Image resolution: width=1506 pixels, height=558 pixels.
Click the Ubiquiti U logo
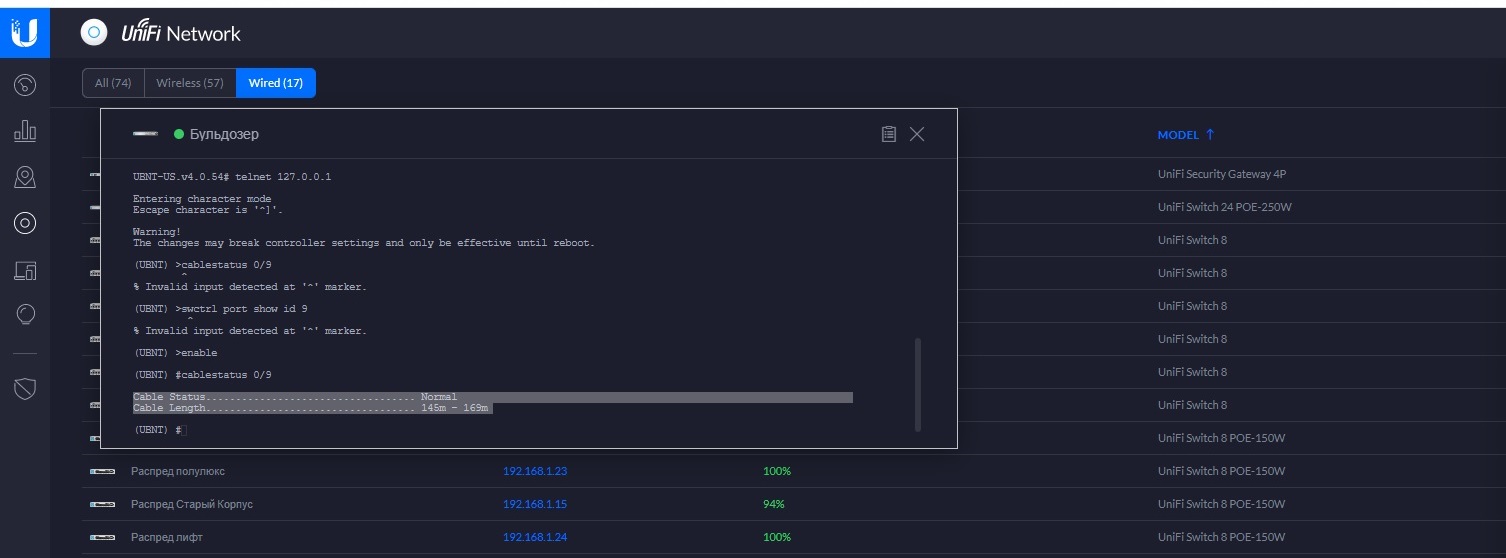coord(24,34)
